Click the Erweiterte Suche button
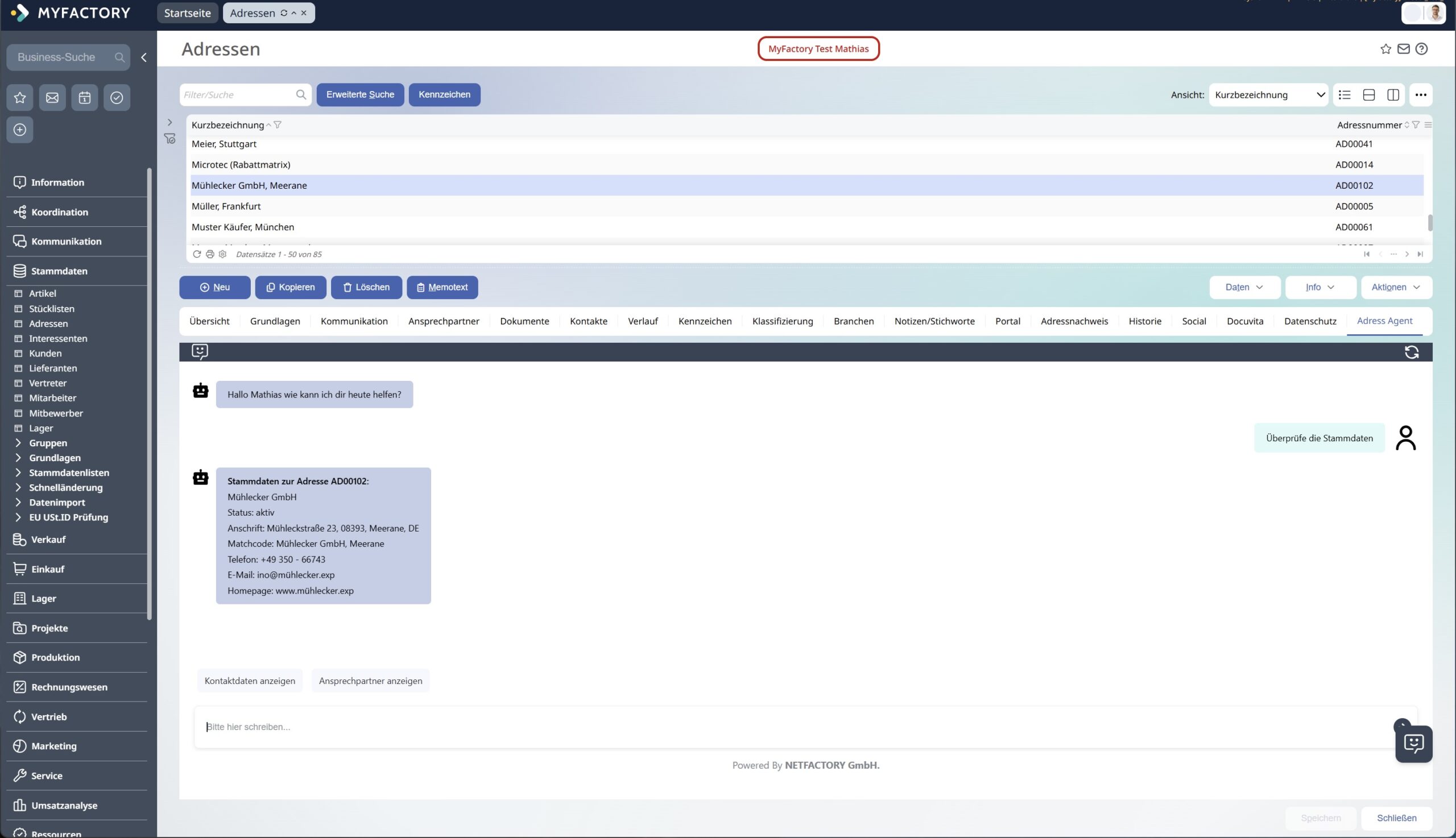 (360, 95)
